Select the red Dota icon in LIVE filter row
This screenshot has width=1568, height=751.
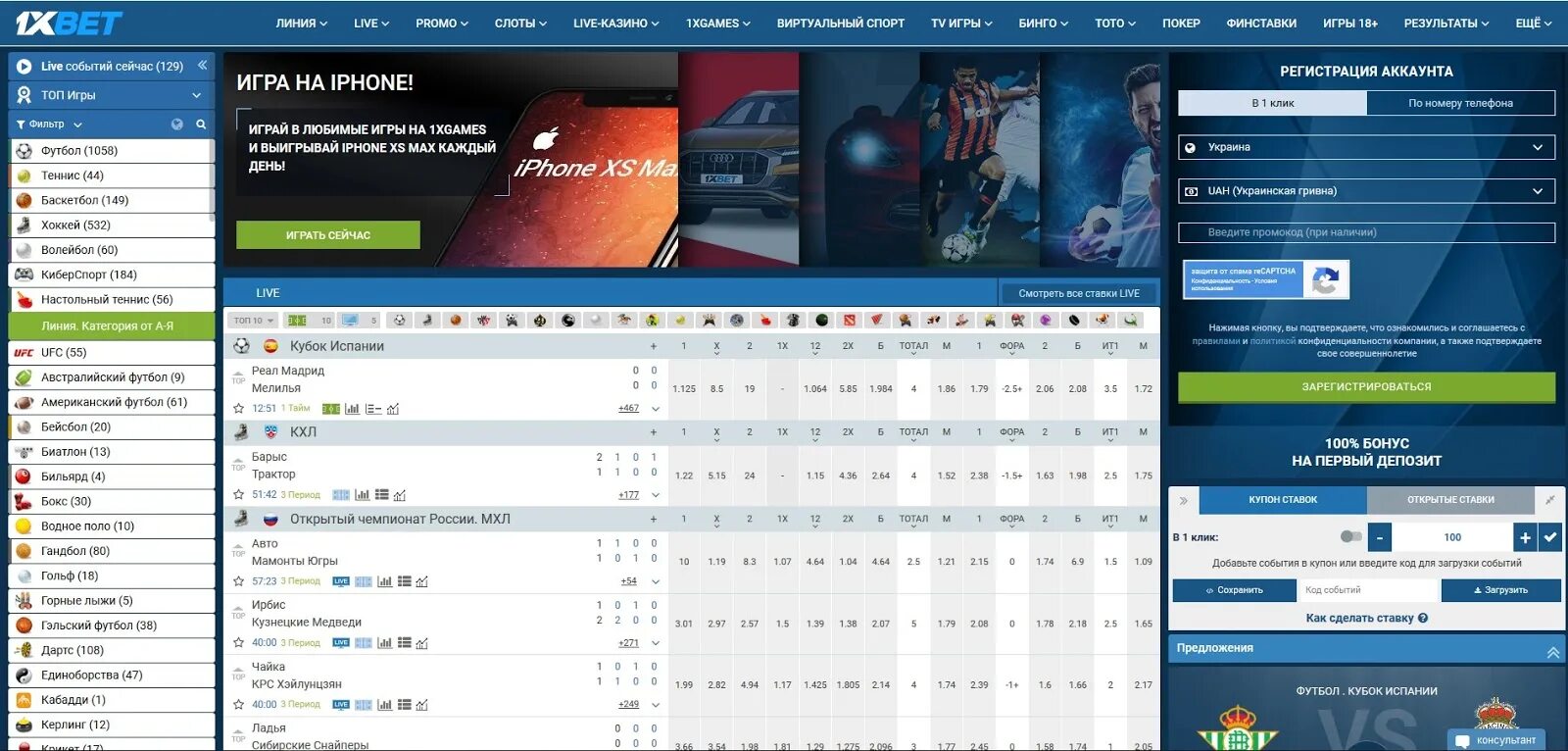[849, 320]
